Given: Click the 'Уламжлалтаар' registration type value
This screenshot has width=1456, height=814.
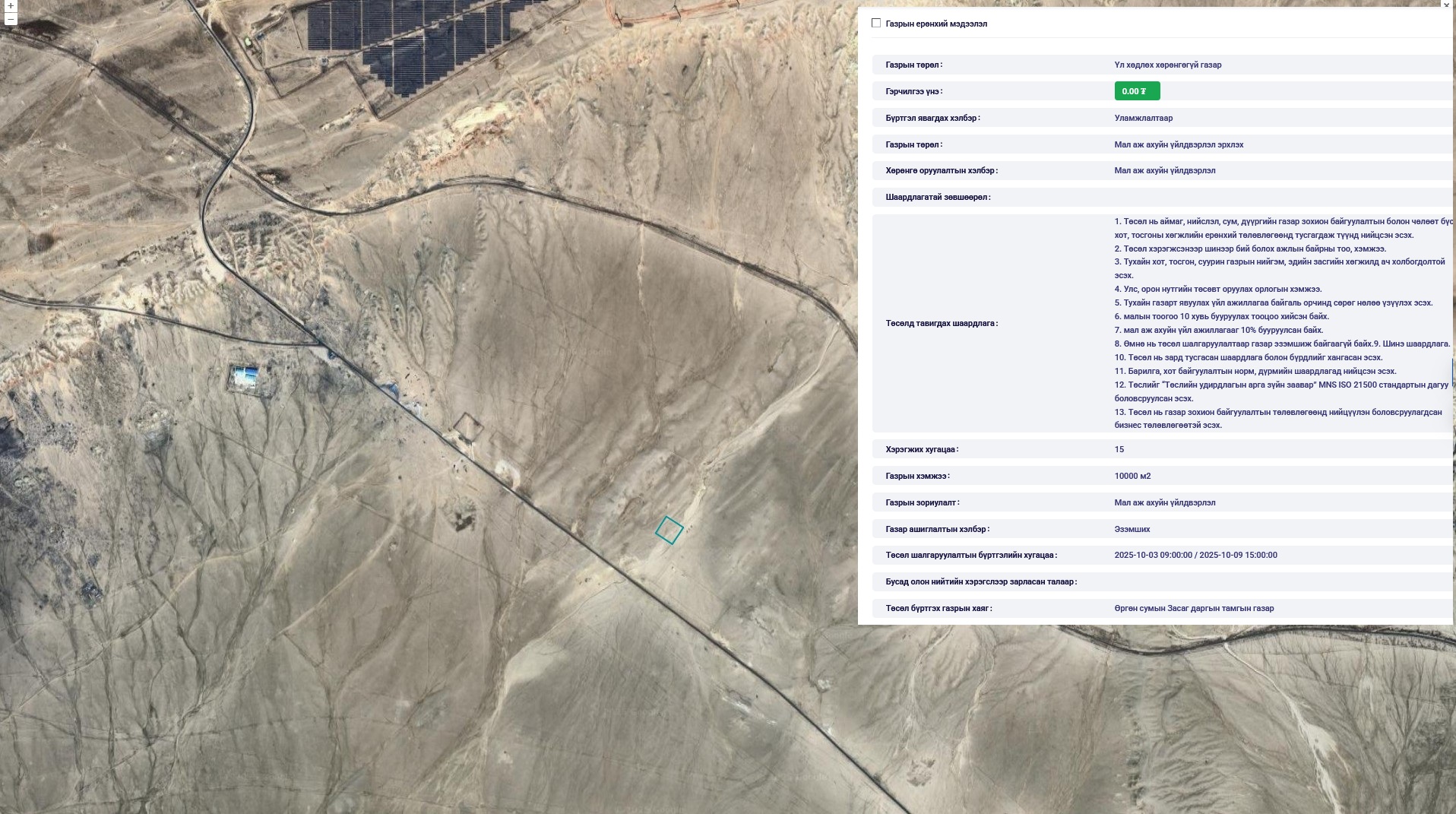Looking at the screenshot, I should [x=1143, y=118].
